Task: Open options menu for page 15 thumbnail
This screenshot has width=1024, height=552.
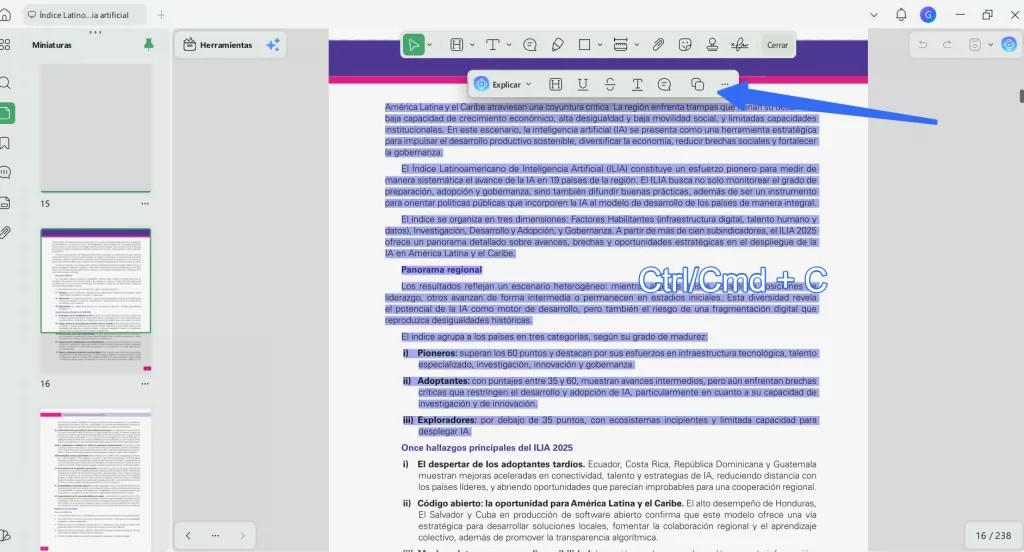Action: (145, 204)
